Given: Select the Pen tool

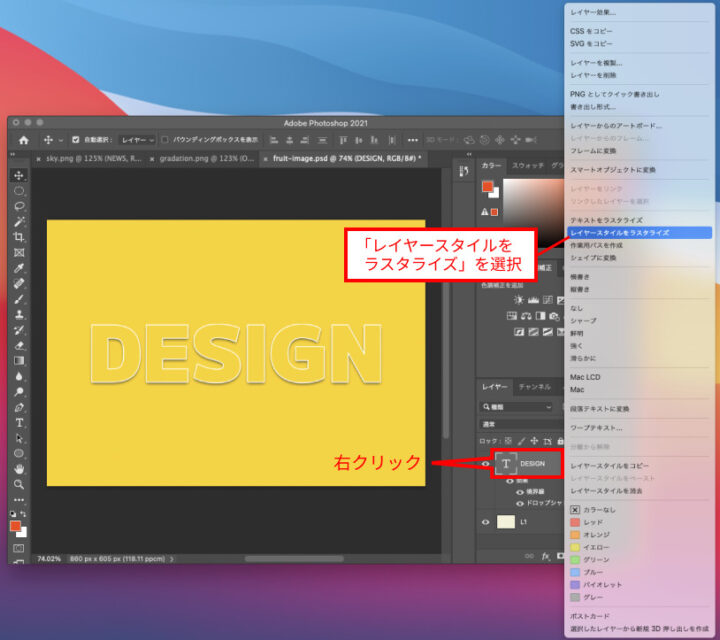Looking at the screenshot, I should [x=19, y=407].
